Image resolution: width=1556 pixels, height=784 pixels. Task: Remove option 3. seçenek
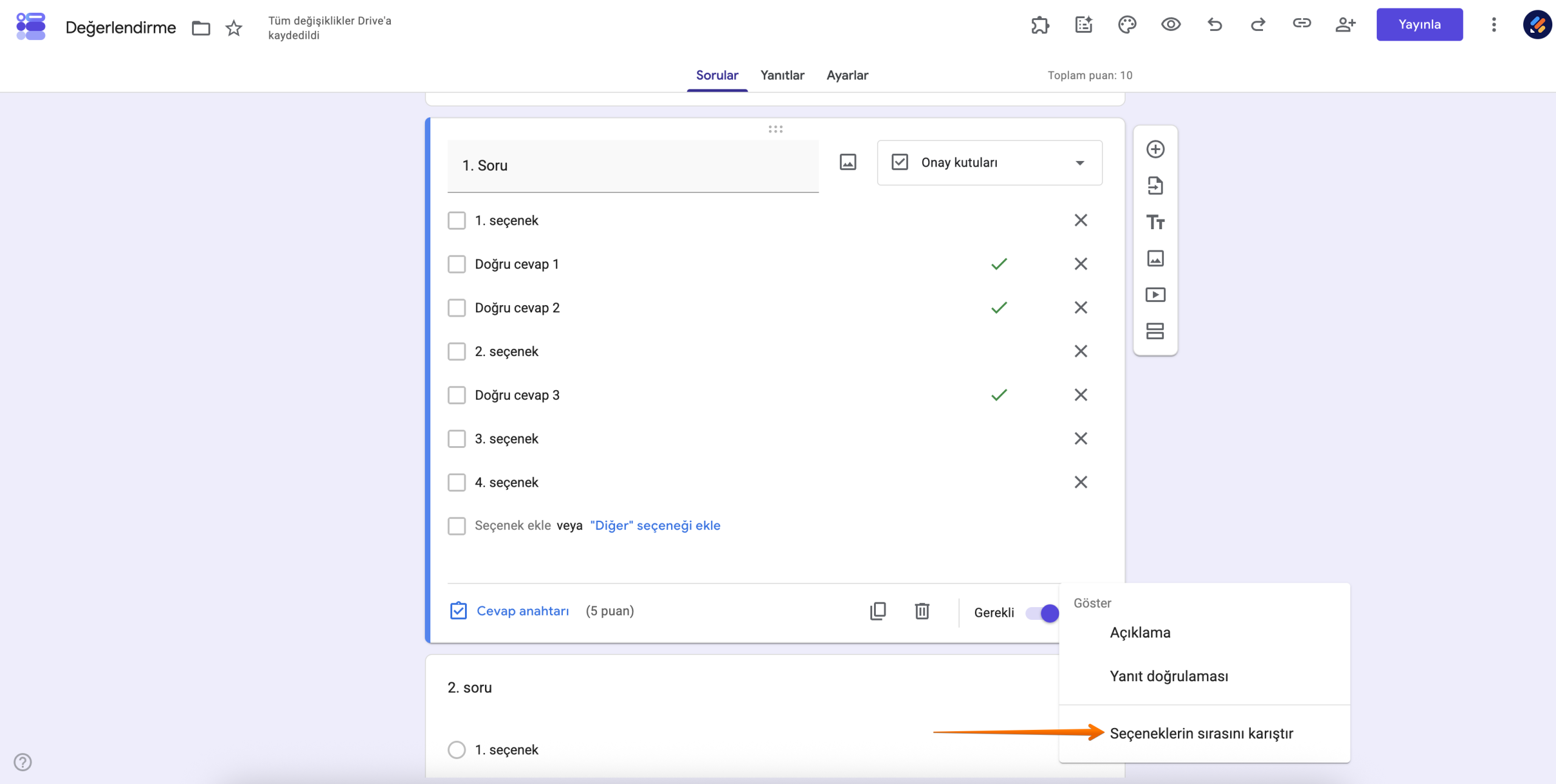(1080, 439)
